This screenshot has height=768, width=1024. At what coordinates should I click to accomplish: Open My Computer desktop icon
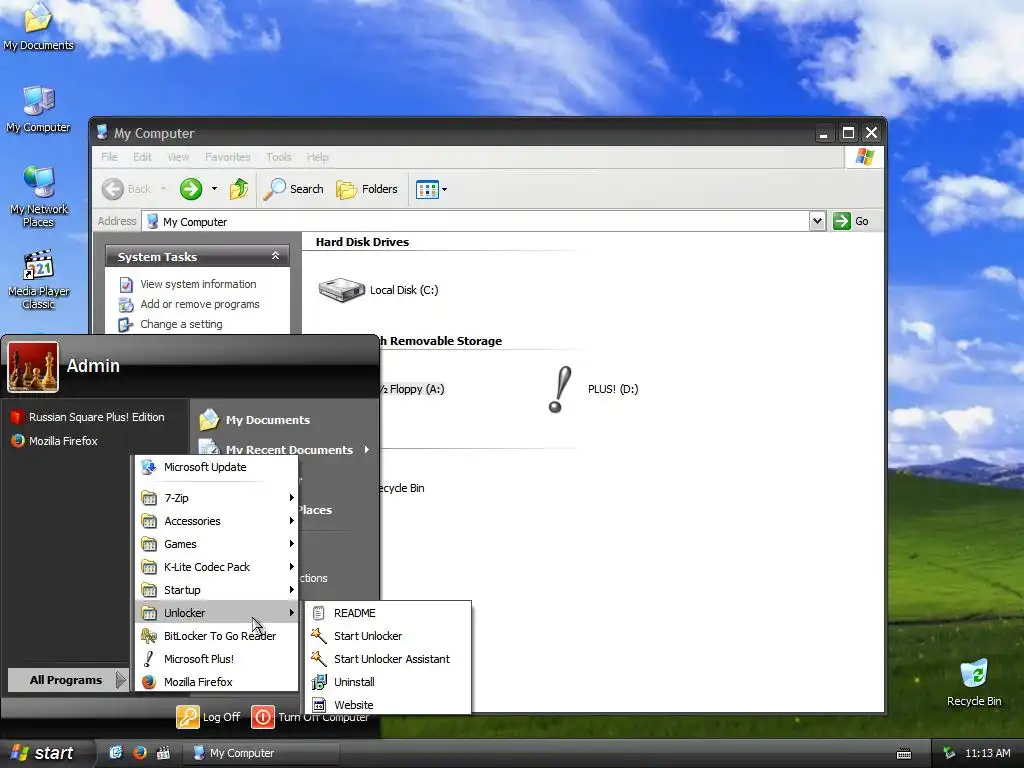pos(38,108)
